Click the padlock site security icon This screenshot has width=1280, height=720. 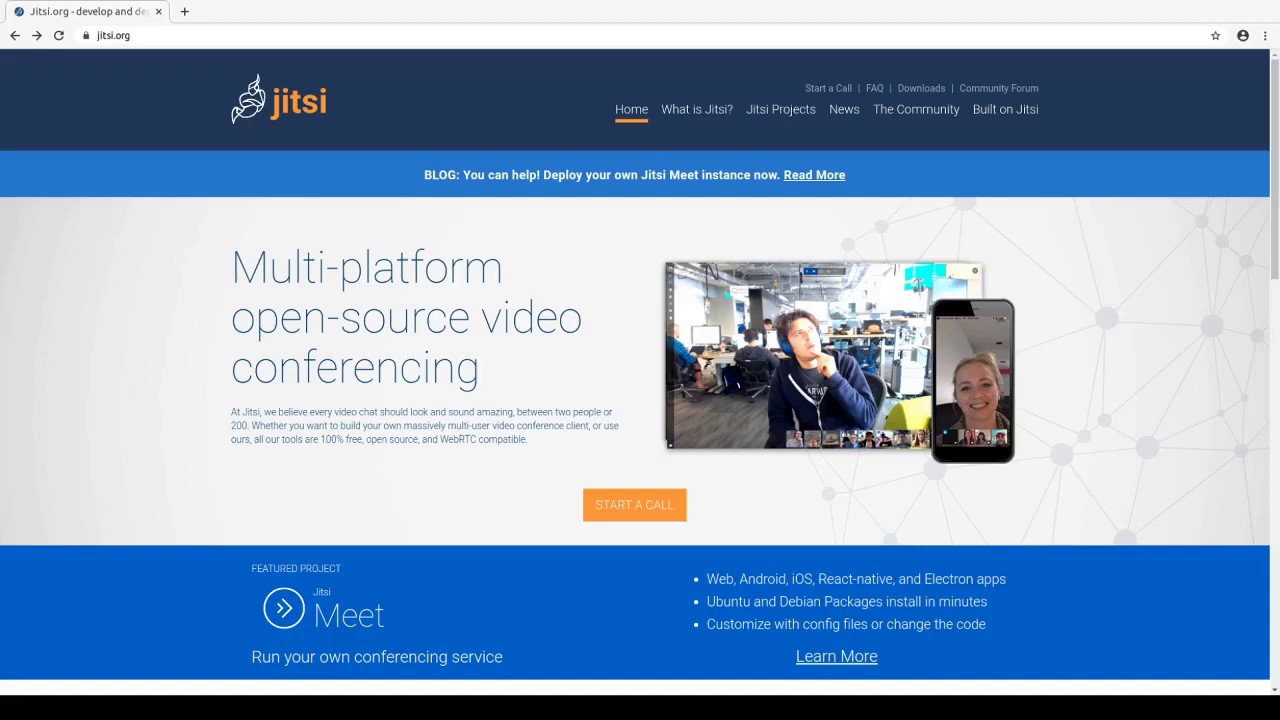coord(87,35)
